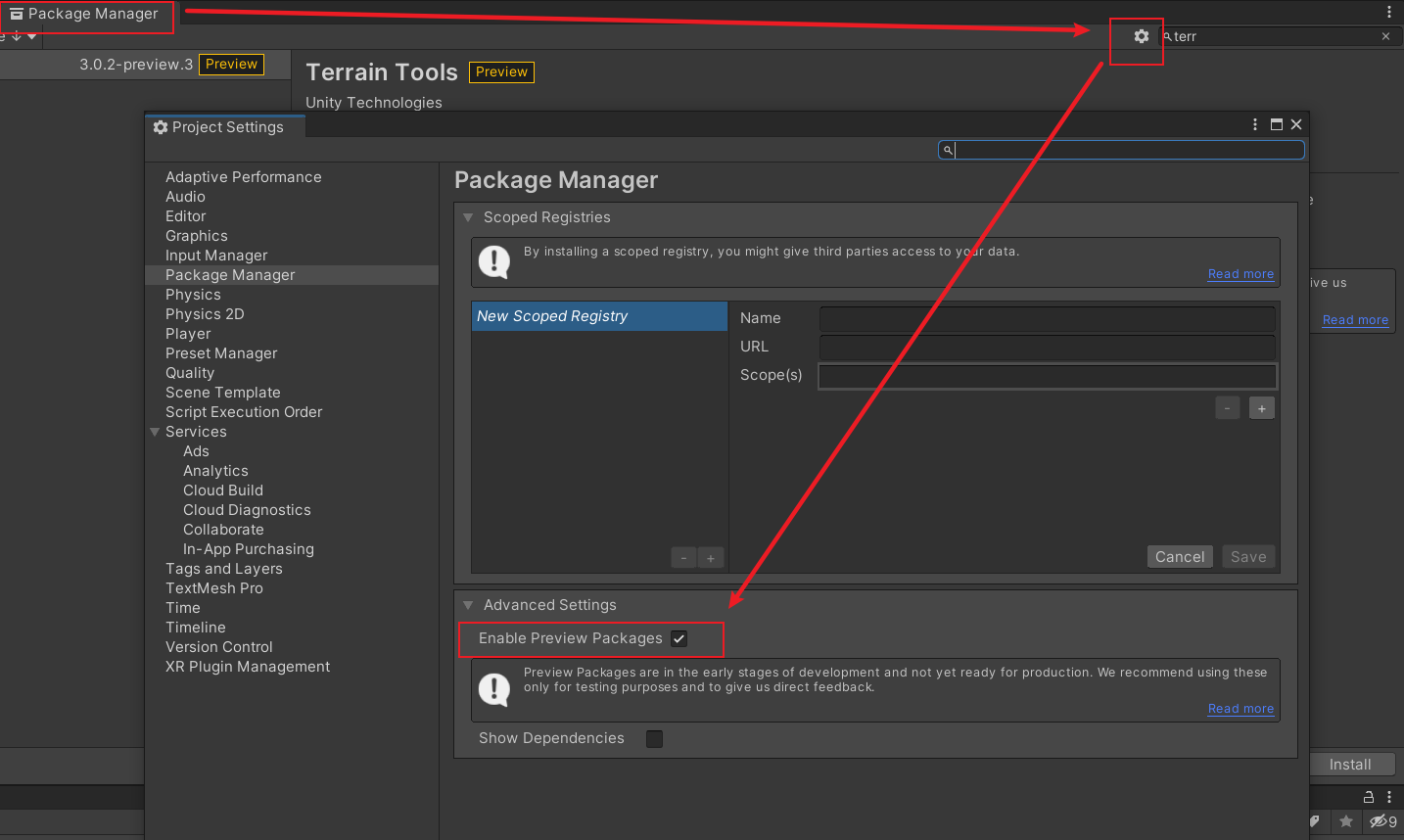Focus the registry Name input field
The image size is (1404, 840).
pyautogui.click(x=1048, y=318)
